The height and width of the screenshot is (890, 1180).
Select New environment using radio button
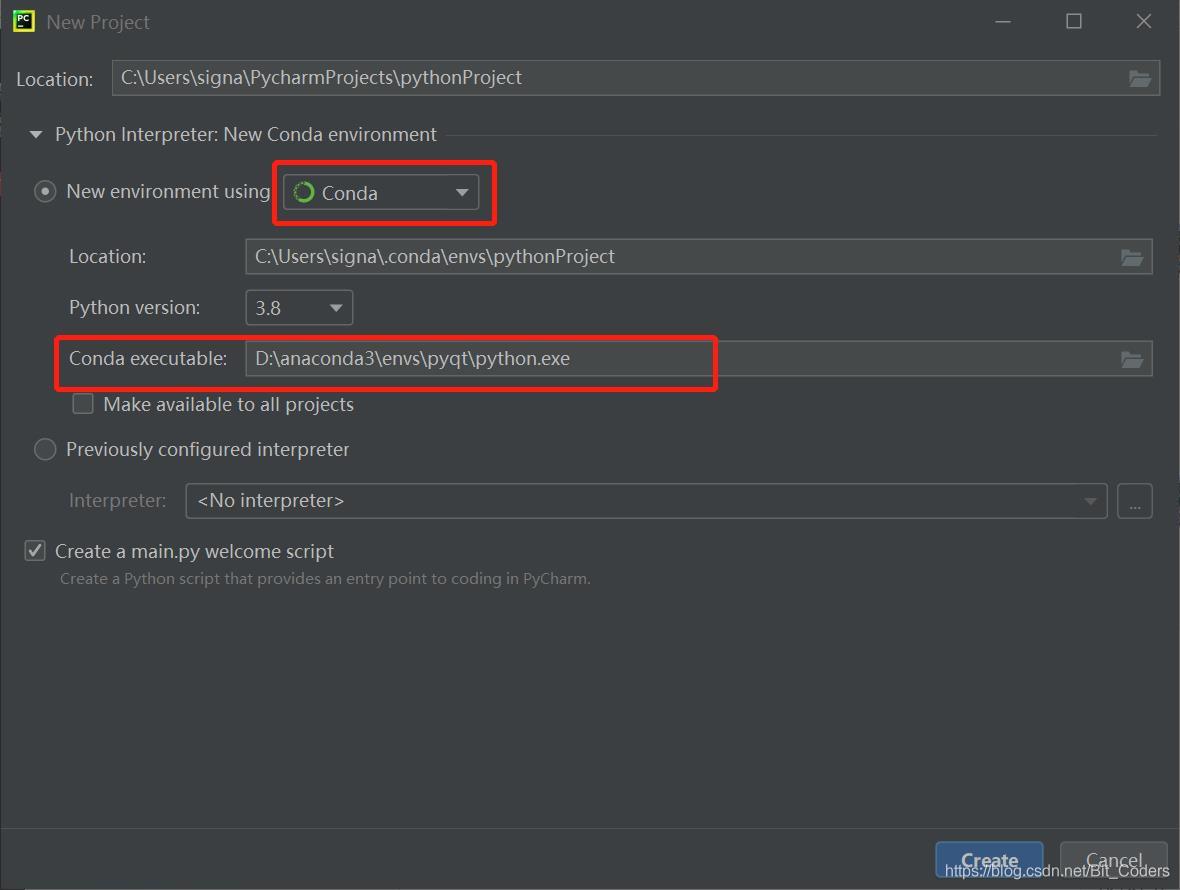(x=45, y=192)
